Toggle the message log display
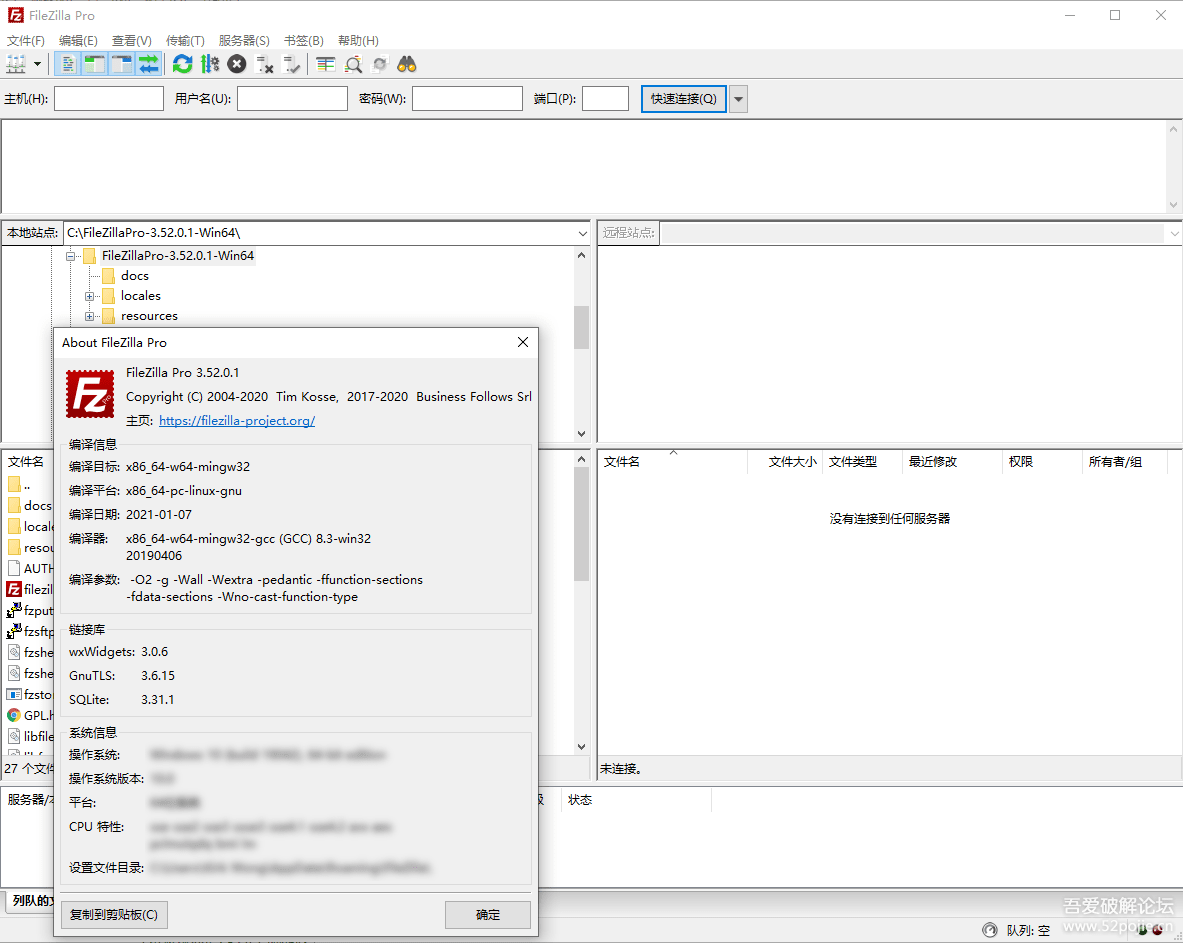Viewport: 1183px width, 943px height. 68,64
